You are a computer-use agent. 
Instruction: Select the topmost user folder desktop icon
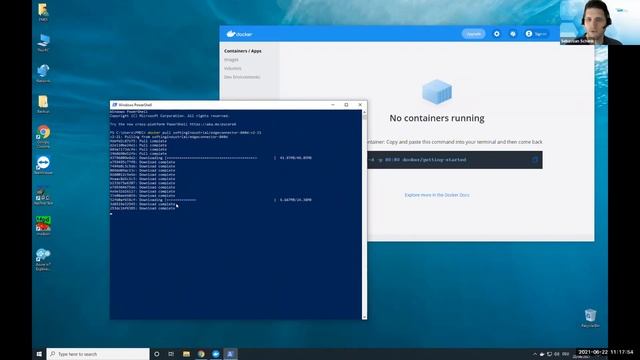(43, 12)
